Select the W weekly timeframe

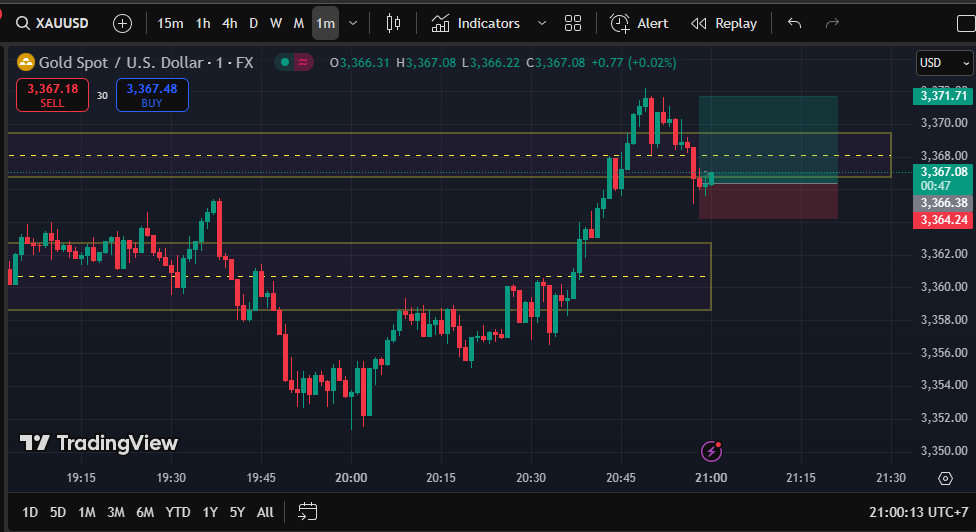tap(276, 24)
